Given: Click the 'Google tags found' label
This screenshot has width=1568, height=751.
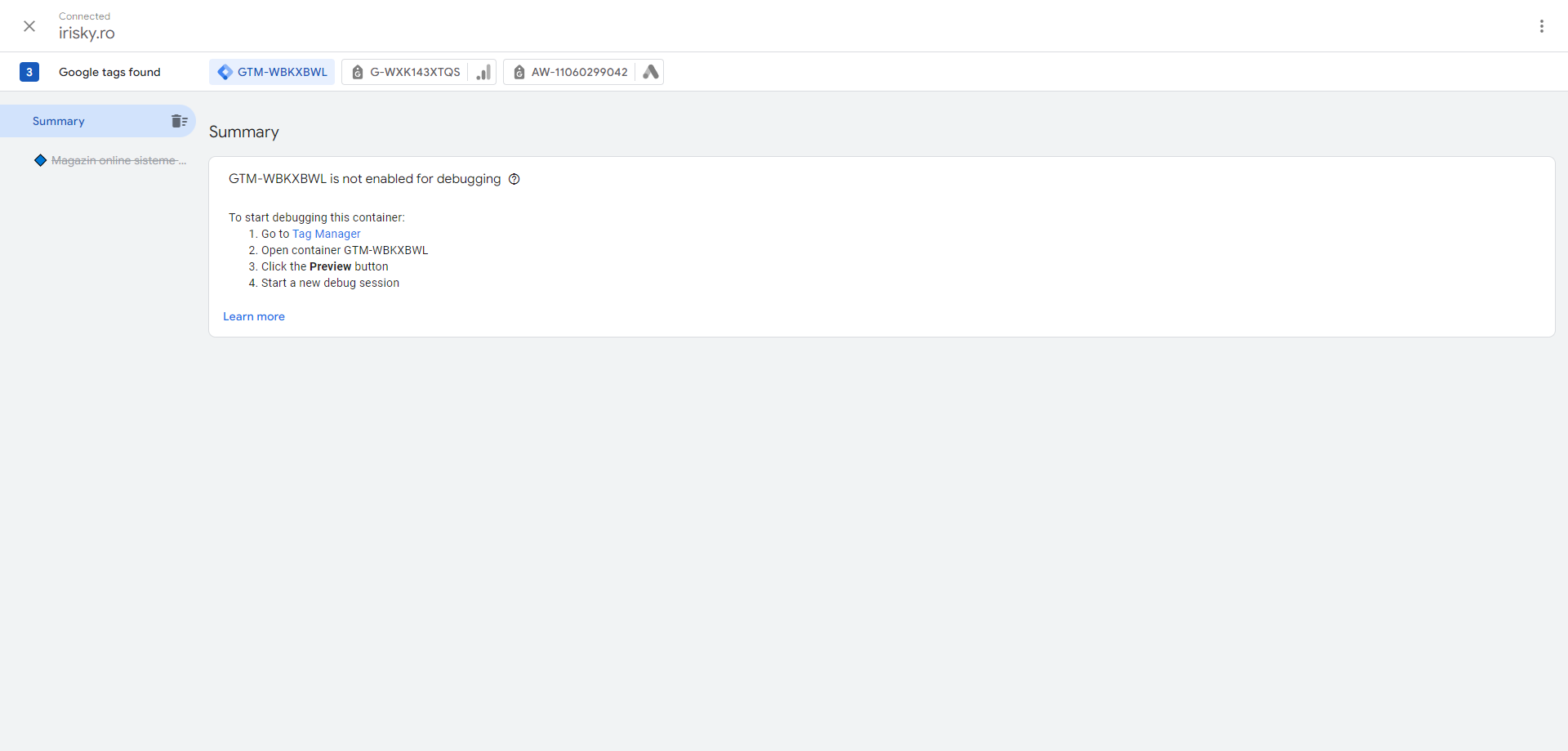Looking at the screenshot, I should (x=109, y=72).
